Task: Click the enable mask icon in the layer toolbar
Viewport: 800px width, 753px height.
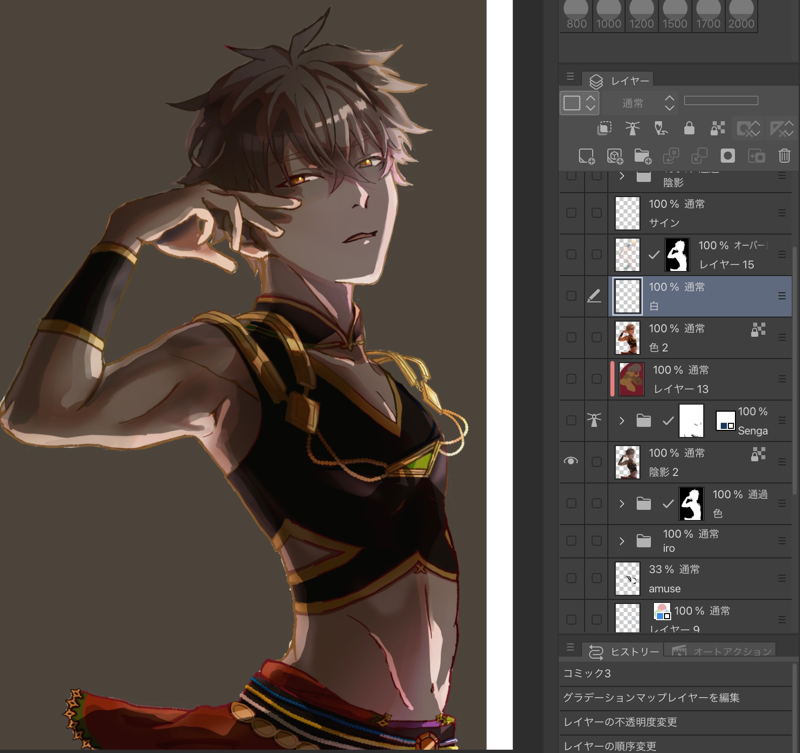Action: [743, 129]
